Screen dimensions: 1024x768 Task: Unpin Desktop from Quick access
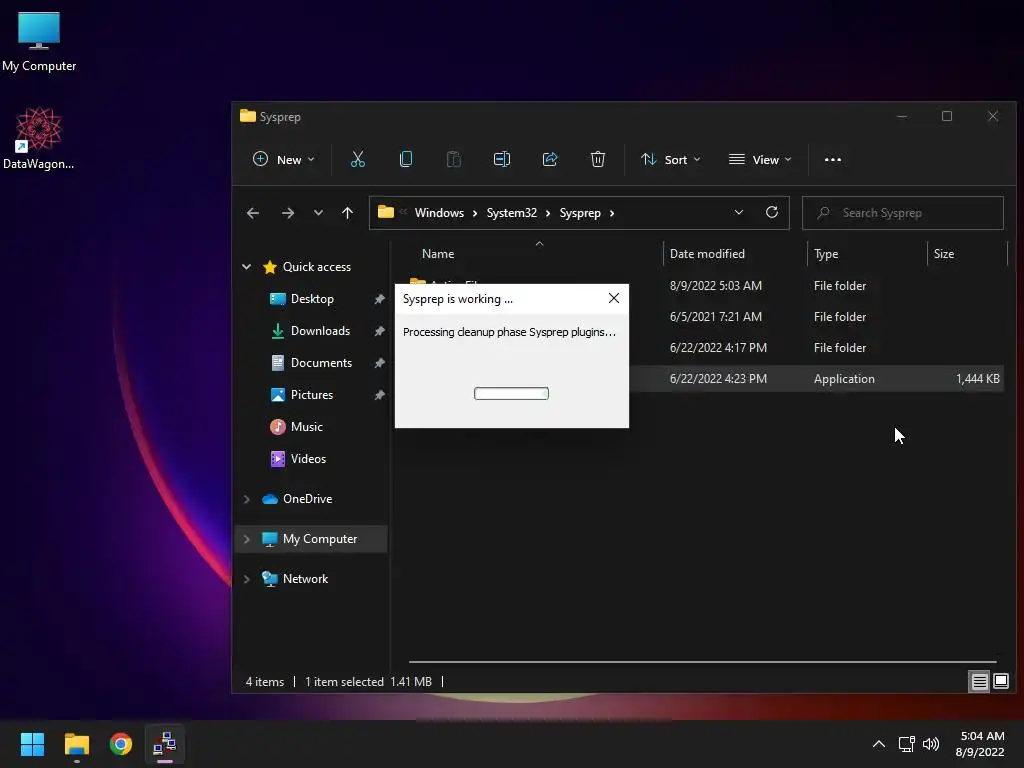(x=379, y=299)
